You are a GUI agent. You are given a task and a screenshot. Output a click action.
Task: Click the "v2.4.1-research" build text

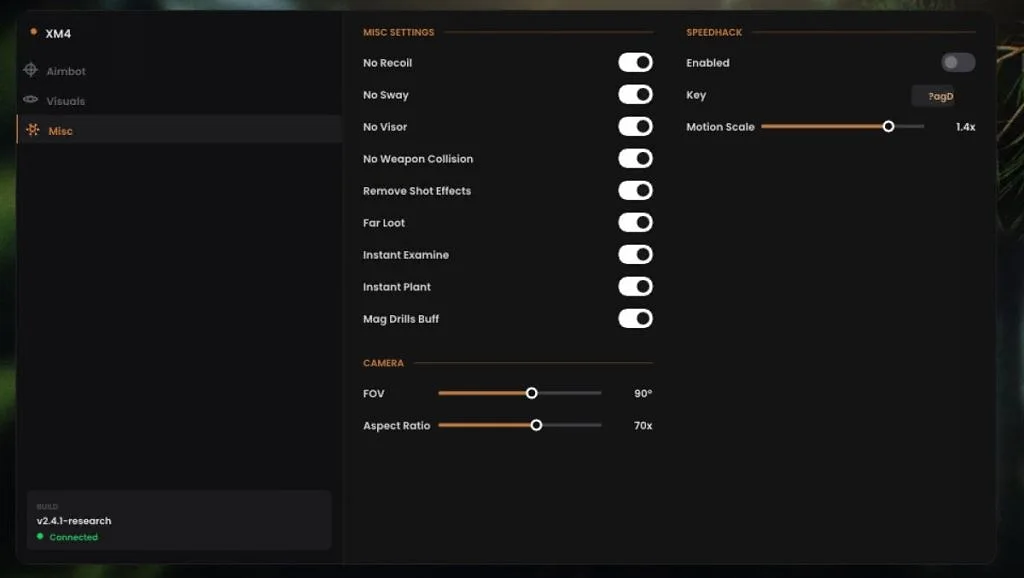[74, 521]
